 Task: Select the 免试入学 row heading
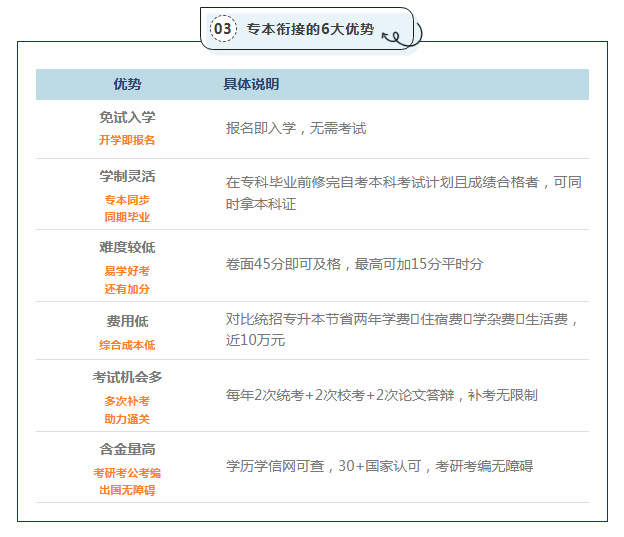click(127, 118)
